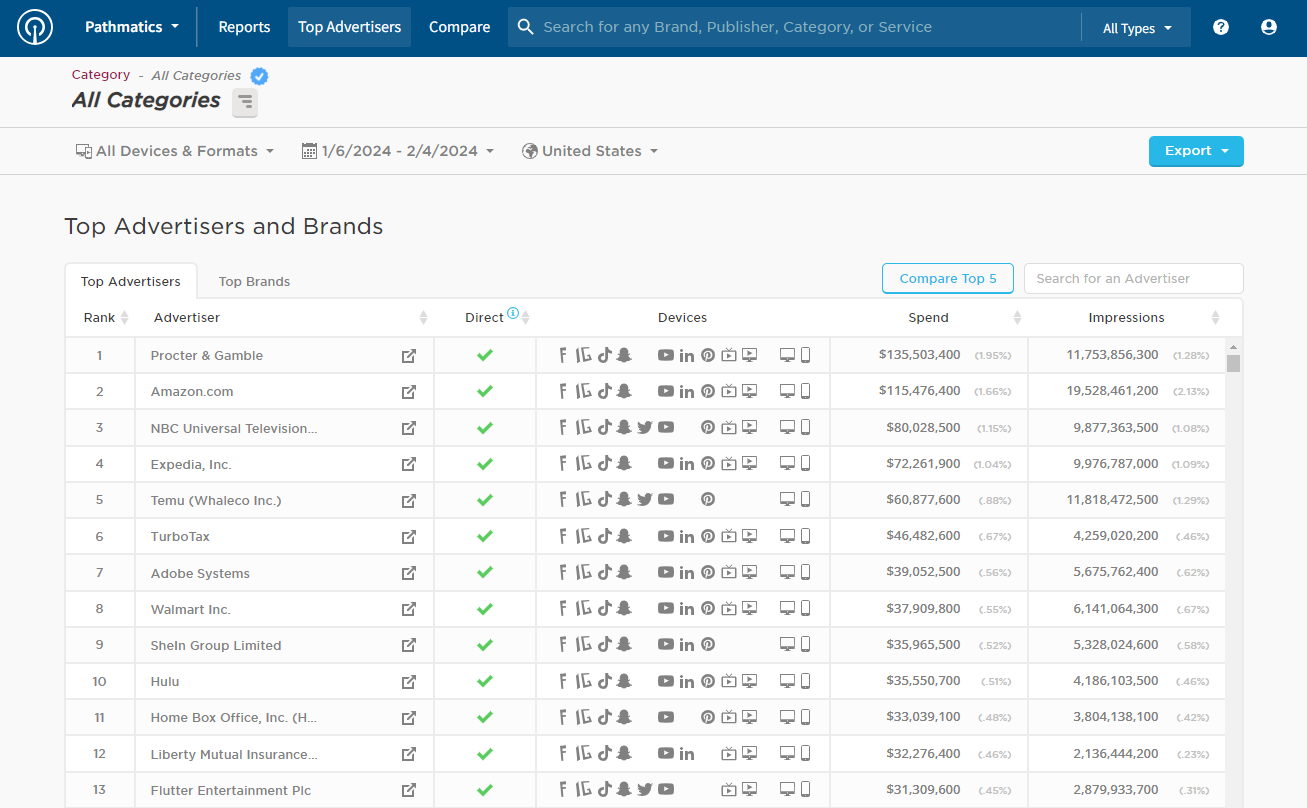Sort table by Spend column arrows
The width and height of the screenshot is (1307, 808).
(1017, 318)
